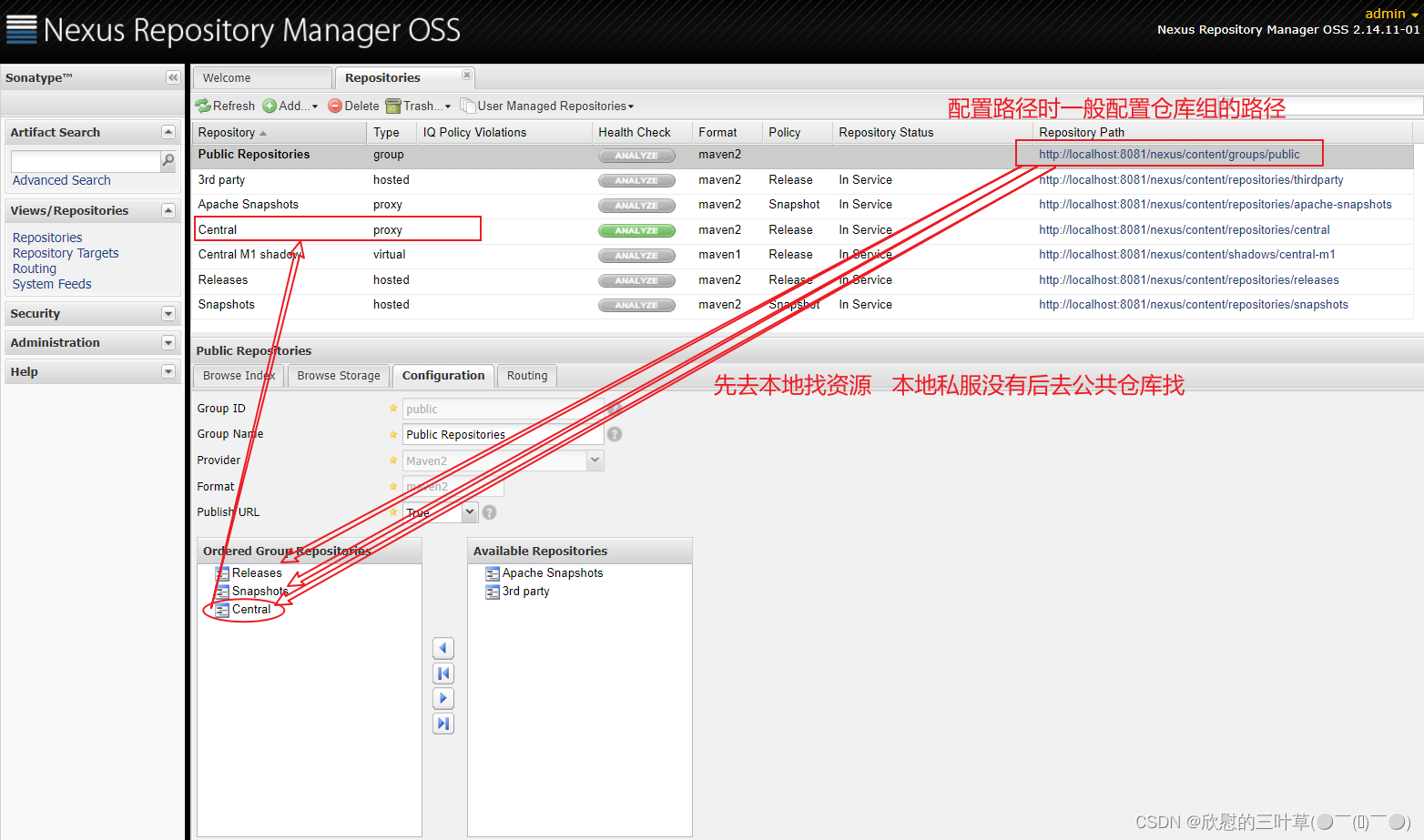The image size is (1424, 840).
Task: Click help icon beside Publish URL
Action: (489, 512)
